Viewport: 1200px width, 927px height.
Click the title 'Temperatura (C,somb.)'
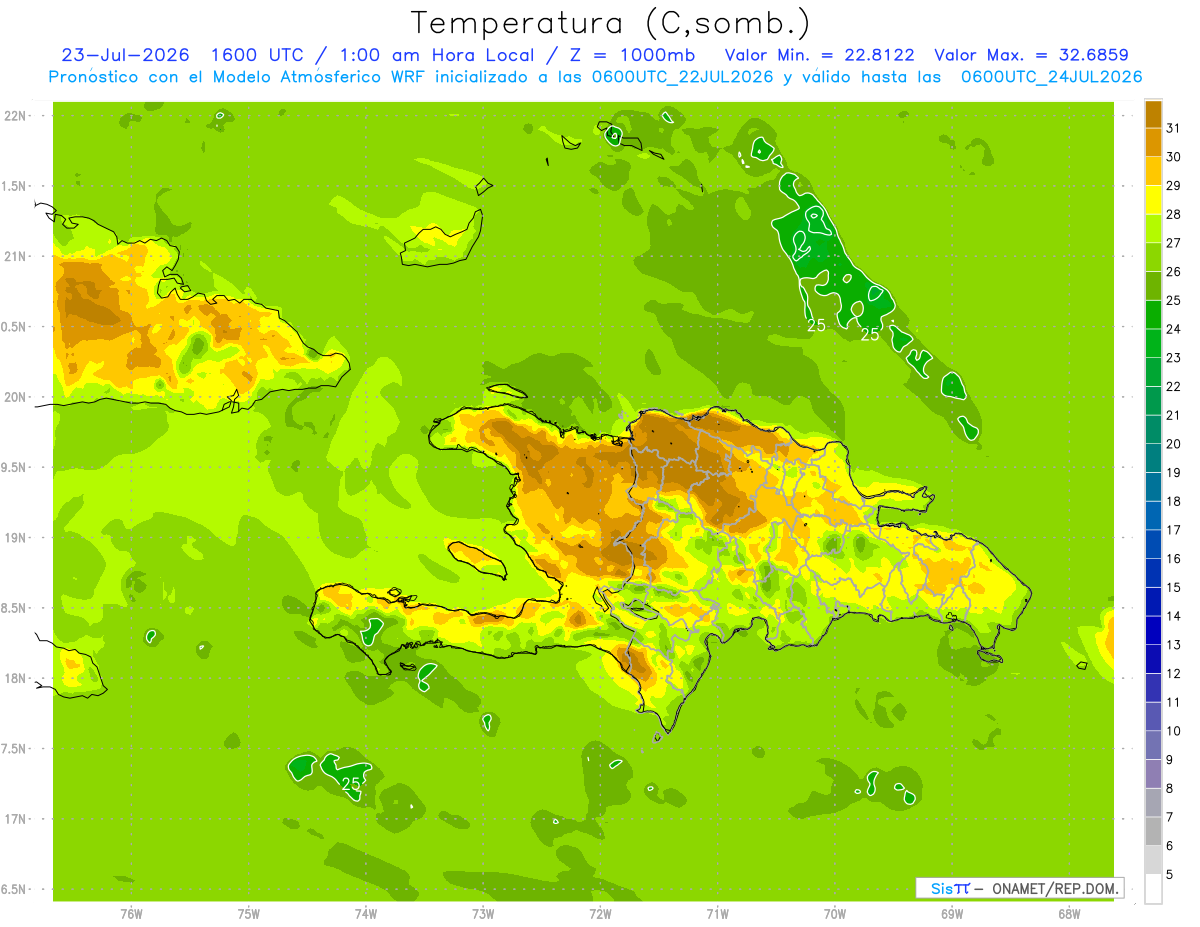(611, 23)
